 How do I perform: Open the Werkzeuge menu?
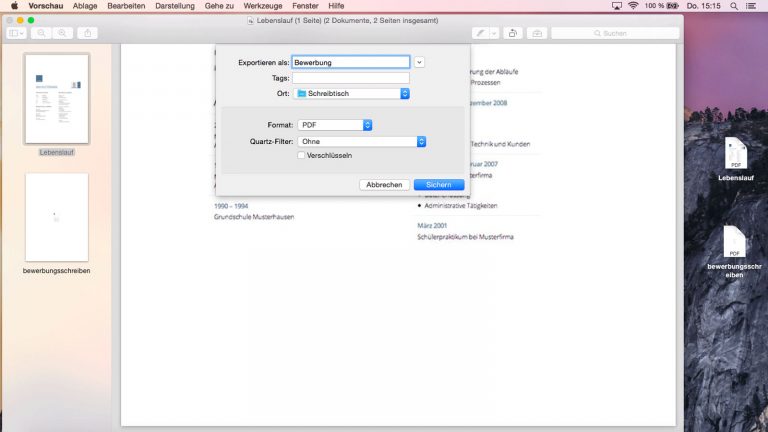click(262, 6)
